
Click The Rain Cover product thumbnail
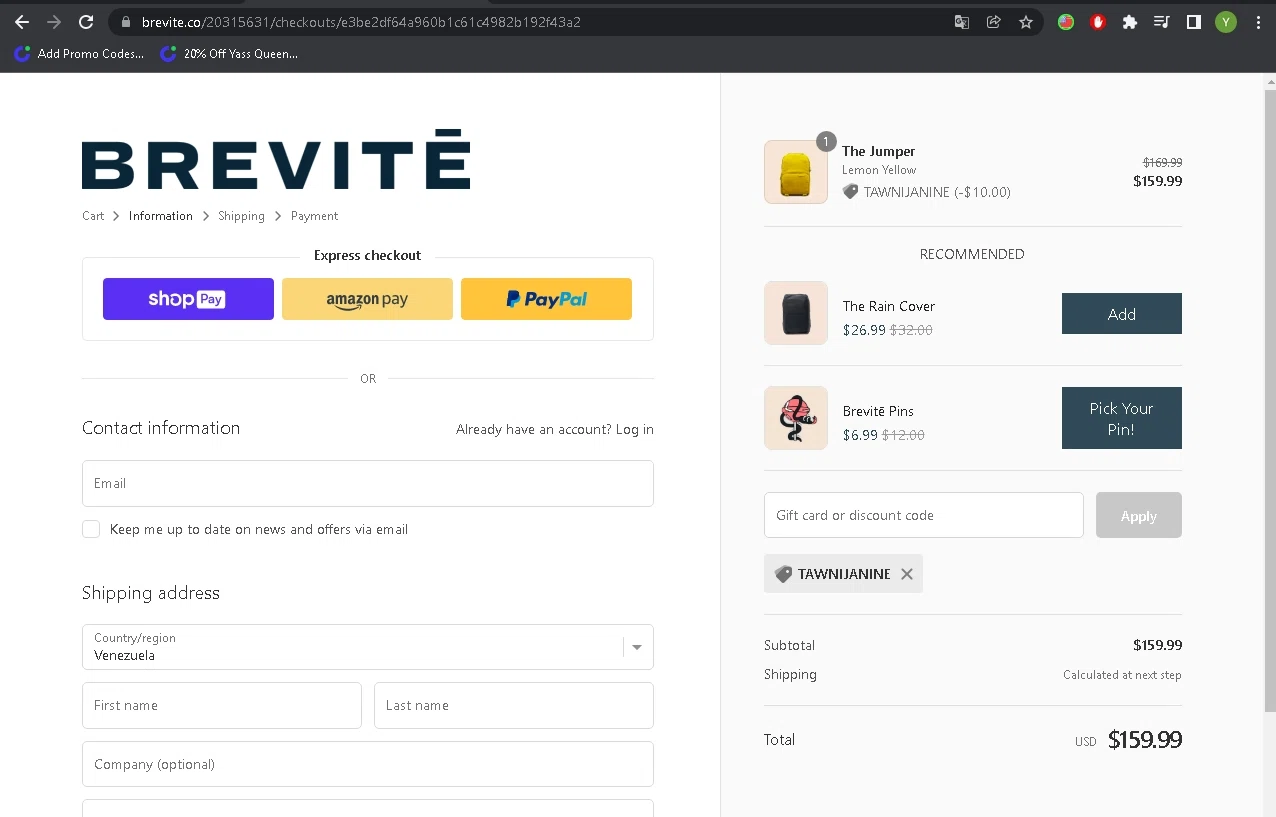[796, 313]
